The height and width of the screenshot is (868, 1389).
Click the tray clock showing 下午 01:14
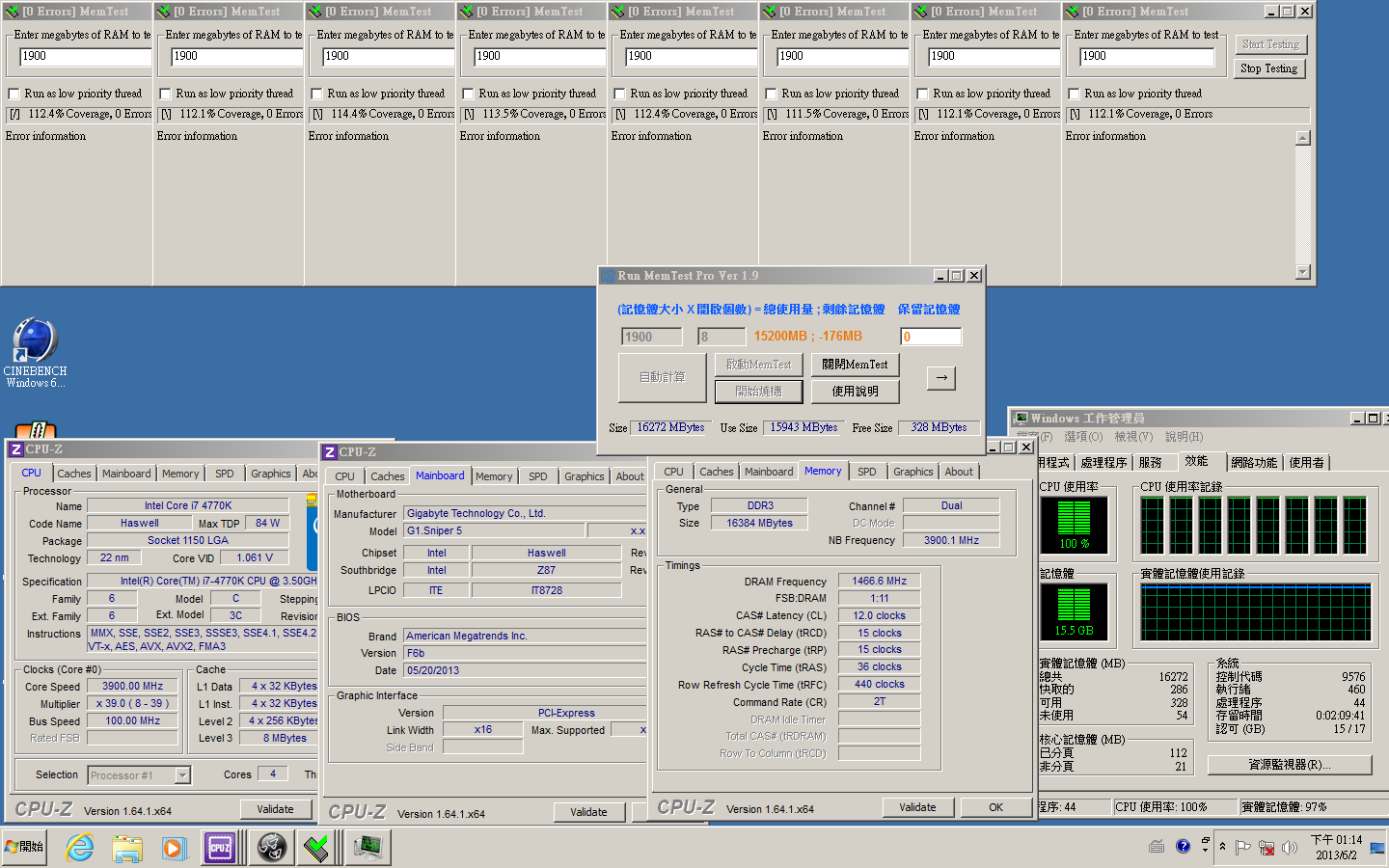click(x=1336, y=847)
